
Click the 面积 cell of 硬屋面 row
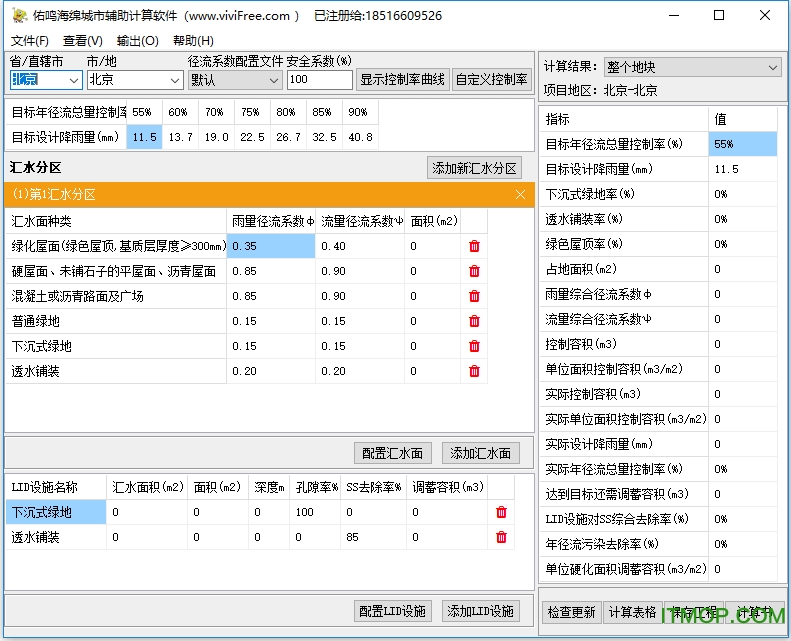click(433, 271)
